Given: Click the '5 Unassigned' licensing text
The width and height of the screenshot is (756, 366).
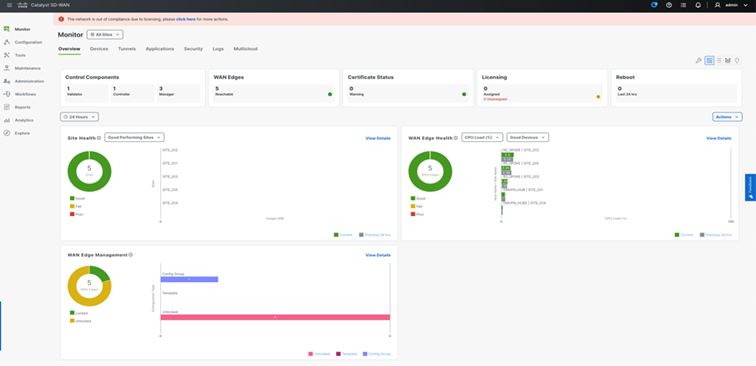Looking at the screenshot, I should tap(495, 99).
